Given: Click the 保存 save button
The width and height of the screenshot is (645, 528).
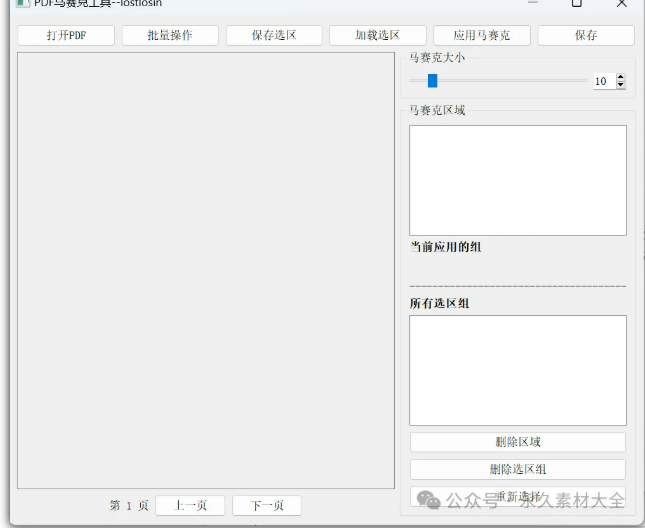Looking at the screenshot, I should pyautogui.click(x=585, y=35).
